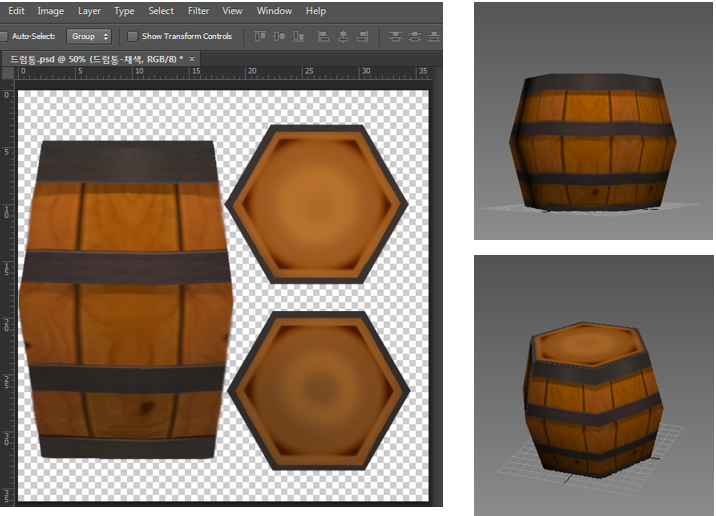This screenshot has width=716, height=516.
Task: Open the Filter menu
Action: pyautogui.click(x=198, y=11)
